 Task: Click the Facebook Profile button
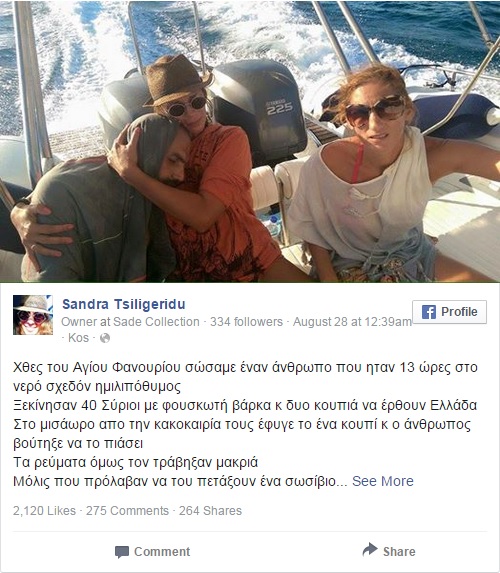450,312
